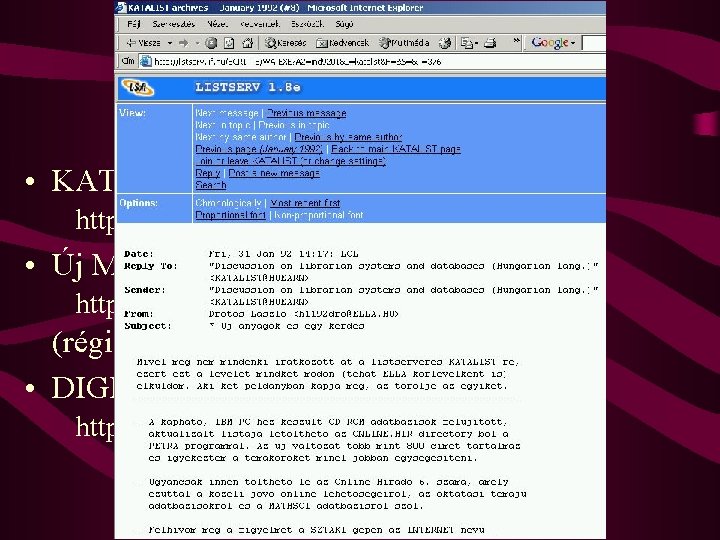Switch to Proportional font option
Screen dimensions: 720x540
(x=231, y=215)
